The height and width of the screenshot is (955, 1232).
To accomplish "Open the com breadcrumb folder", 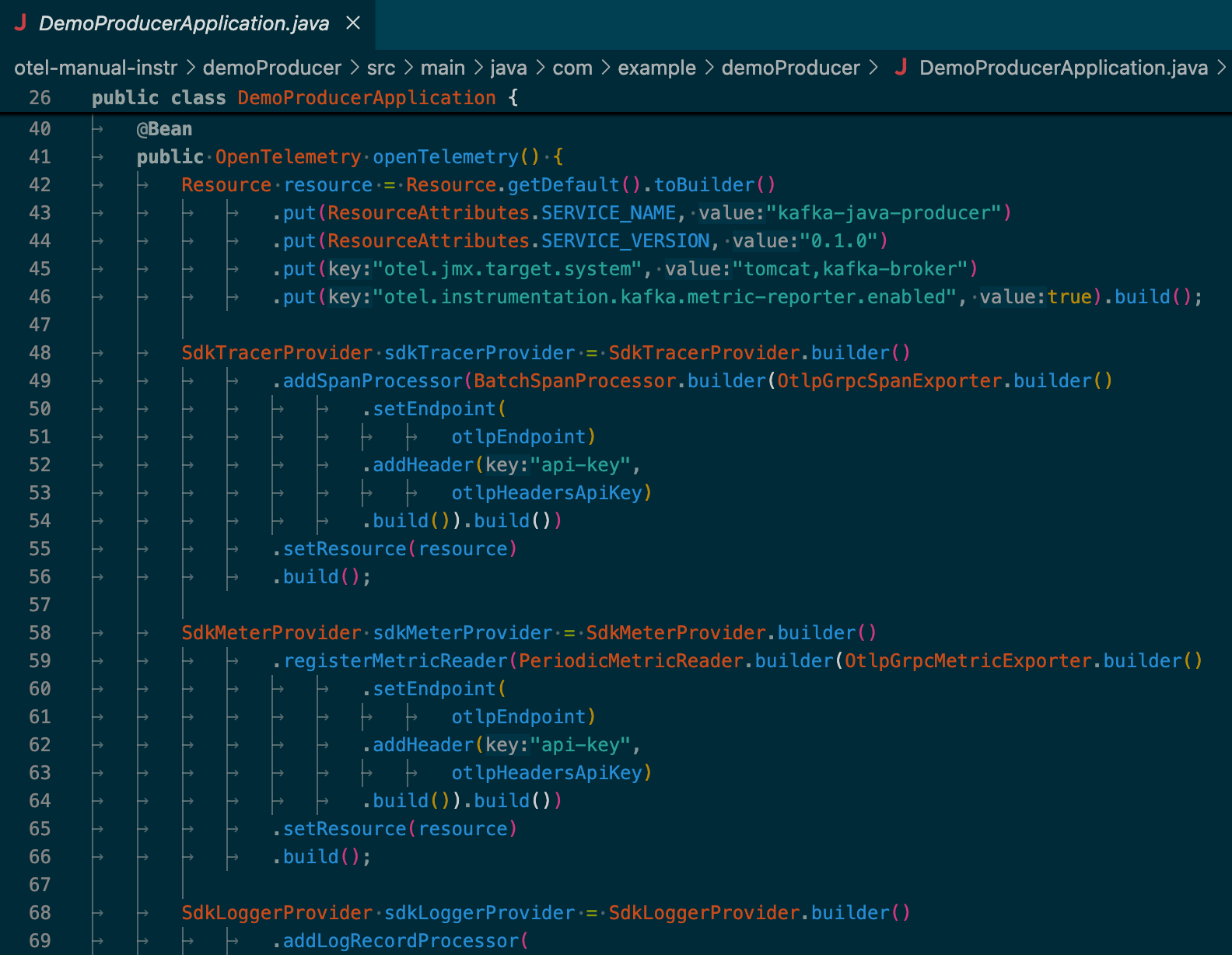I will pyautogui.click(x=572, y=68).
